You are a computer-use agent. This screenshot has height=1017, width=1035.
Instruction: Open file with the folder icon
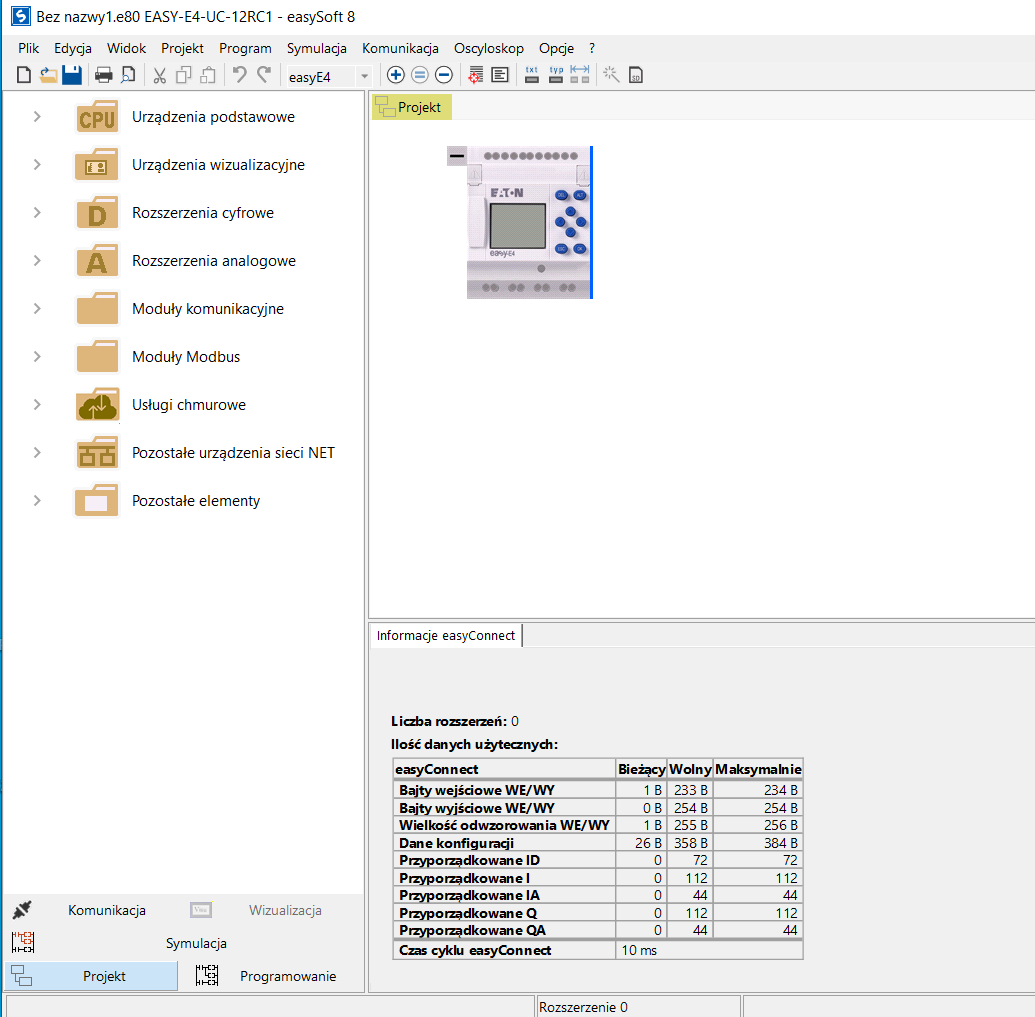pyautogui.click(x=48, y=75)
